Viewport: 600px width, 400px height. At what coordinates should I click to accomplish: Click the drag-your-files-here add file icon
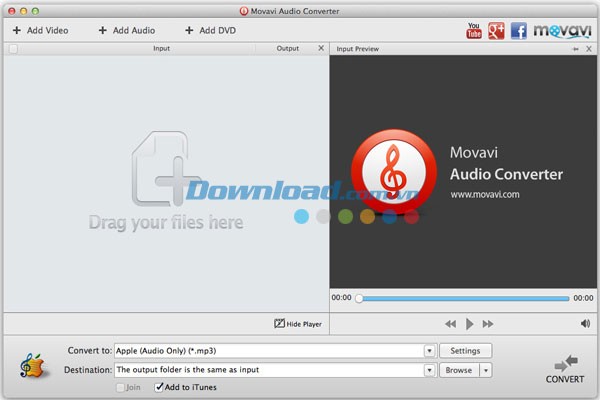click(166, 168)
